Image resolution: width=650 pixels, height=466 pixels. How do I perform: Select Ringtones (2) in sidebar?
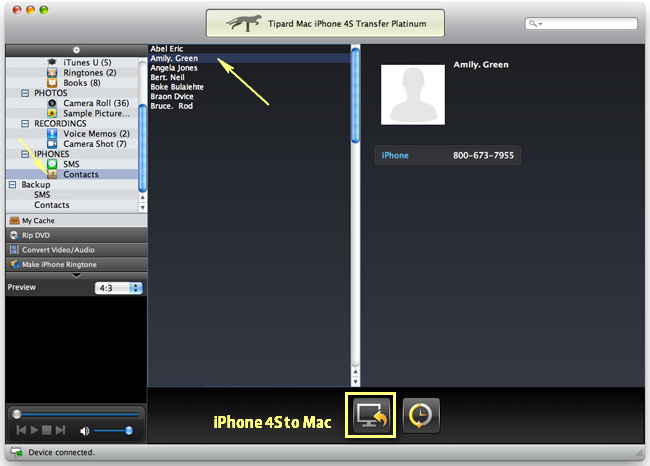tap(90, 73)
